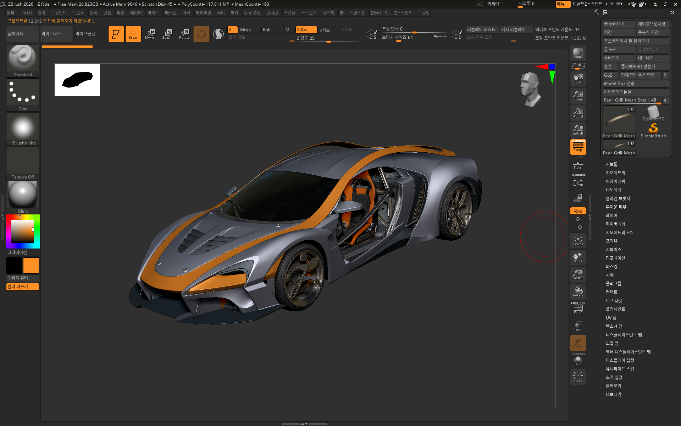Switch to the Move transform tool

tap(150, 34)
